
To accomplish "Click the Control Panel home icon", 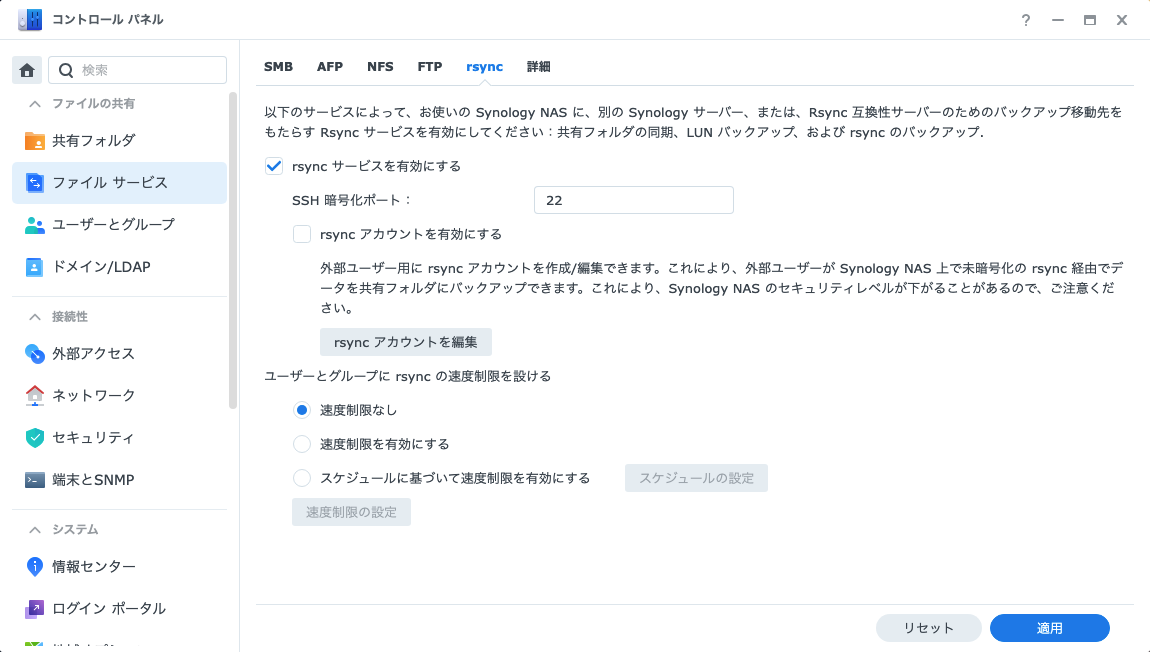I will pyautogui.click(x=27, y=70).
